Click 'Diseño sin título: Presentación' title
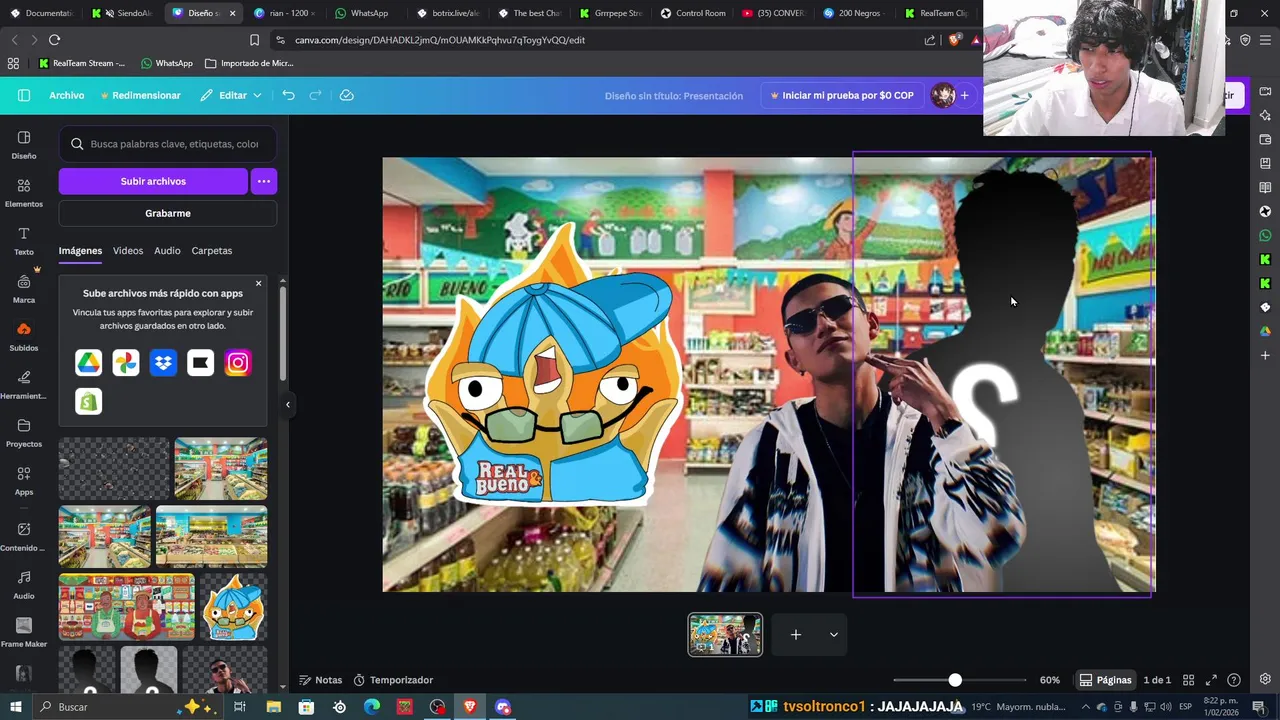The image size is (1280, 720). click(x=674, y=95)
